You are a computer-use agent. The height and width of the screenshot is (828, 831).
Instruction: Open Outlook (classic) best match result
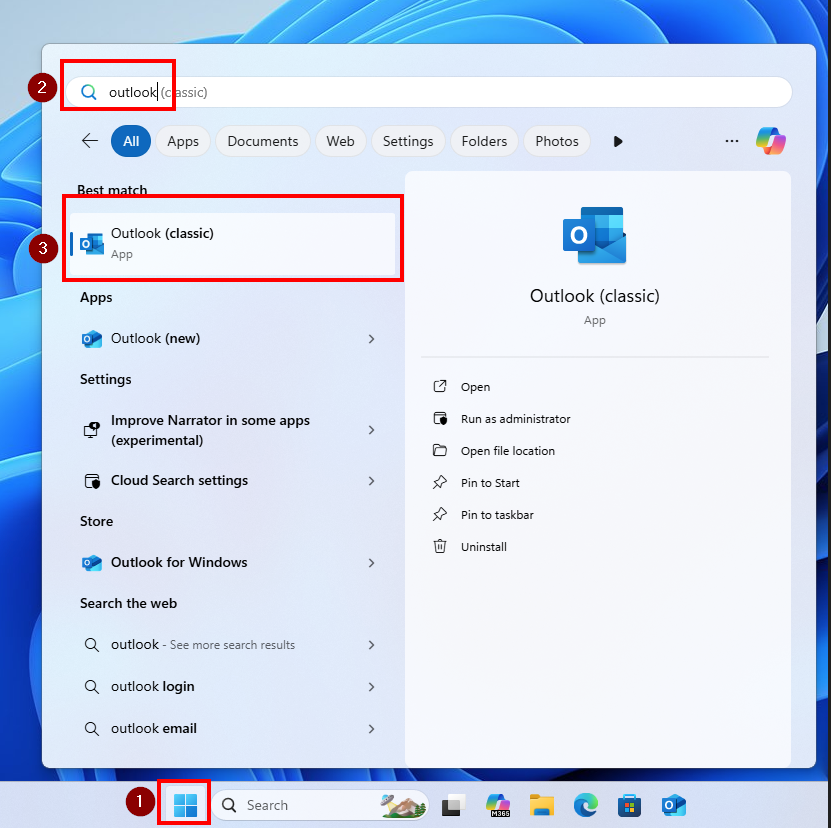233,243
